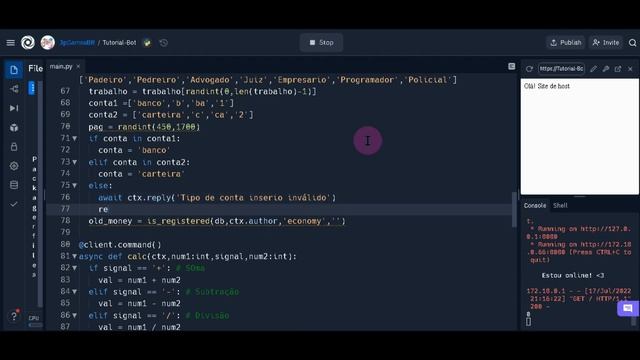Click the 'Soma' comment on line 82
This screenshot has height=360, width=640.
pyautogui.click(x=191, y=269)
